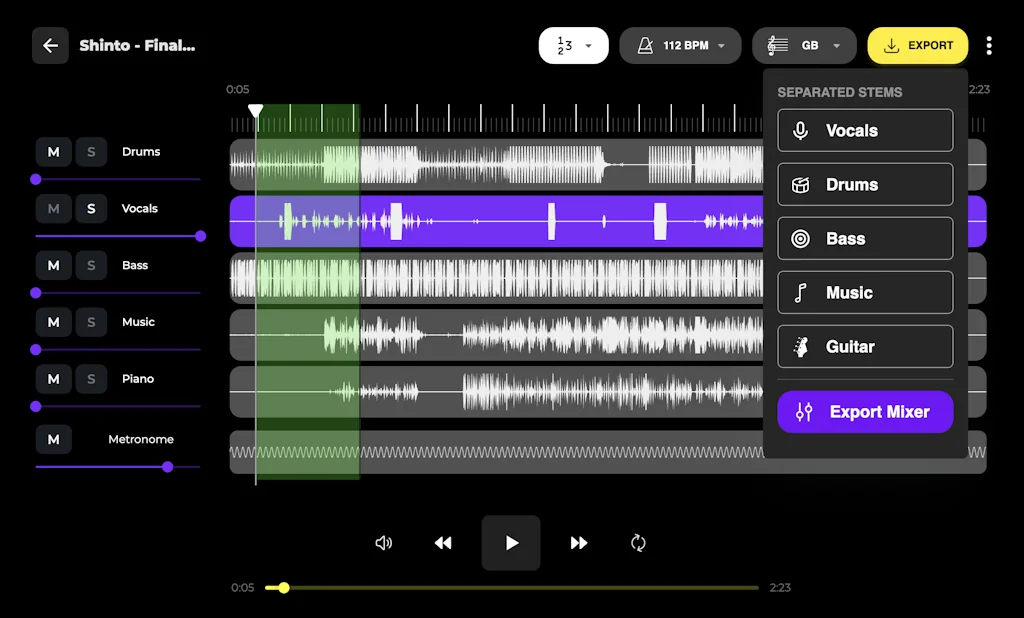Open the Export Mixer

point(865,411)
